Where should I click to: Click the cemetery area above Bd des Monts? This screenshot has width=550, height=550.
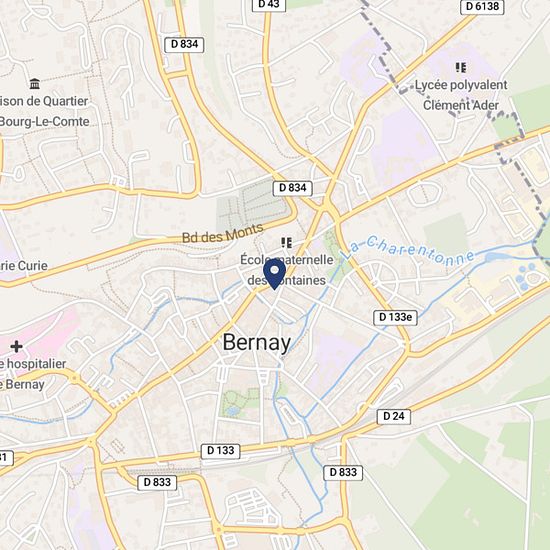click(x=252, y=204)
